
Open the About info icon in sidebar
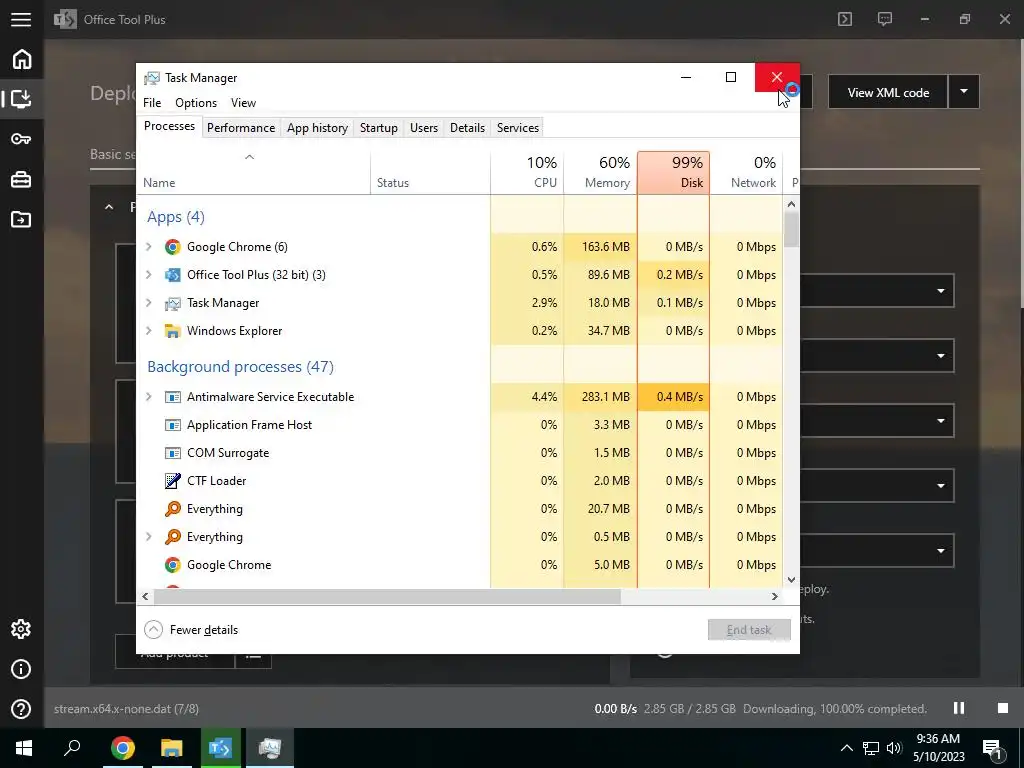click(21, 669)
